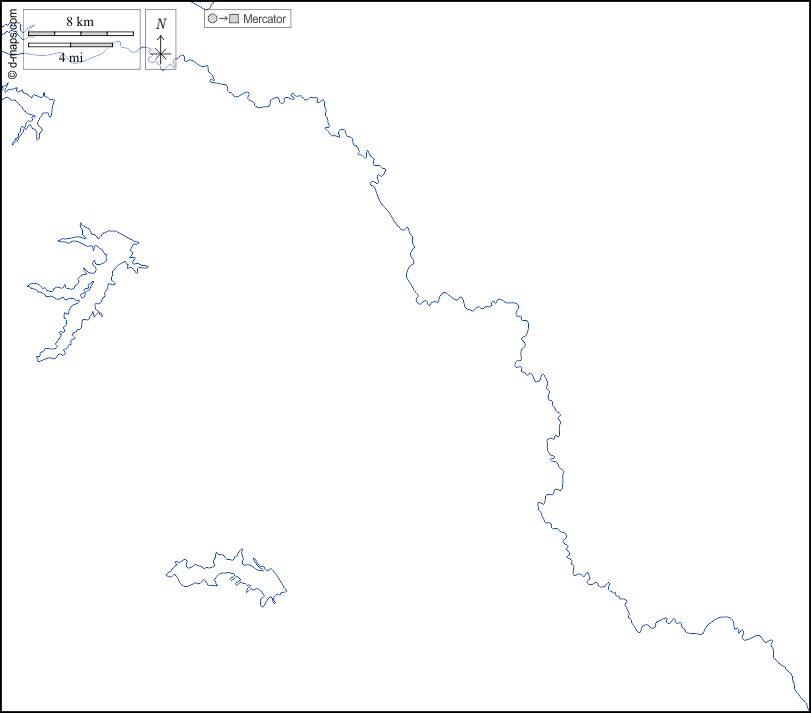Click the 4 mi scale label
The width and height of the screenshot is (811, 713).
pyautogui.click(x=70, y=58)
